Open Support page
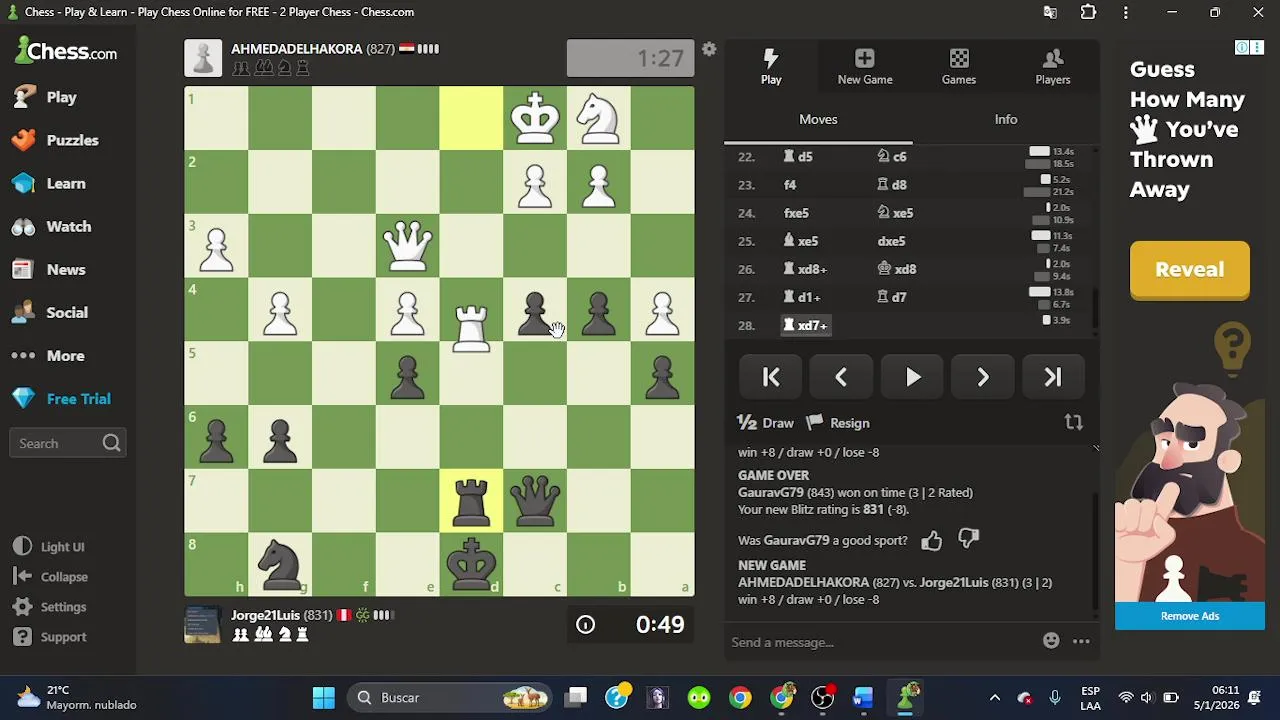 coord(51,636)
